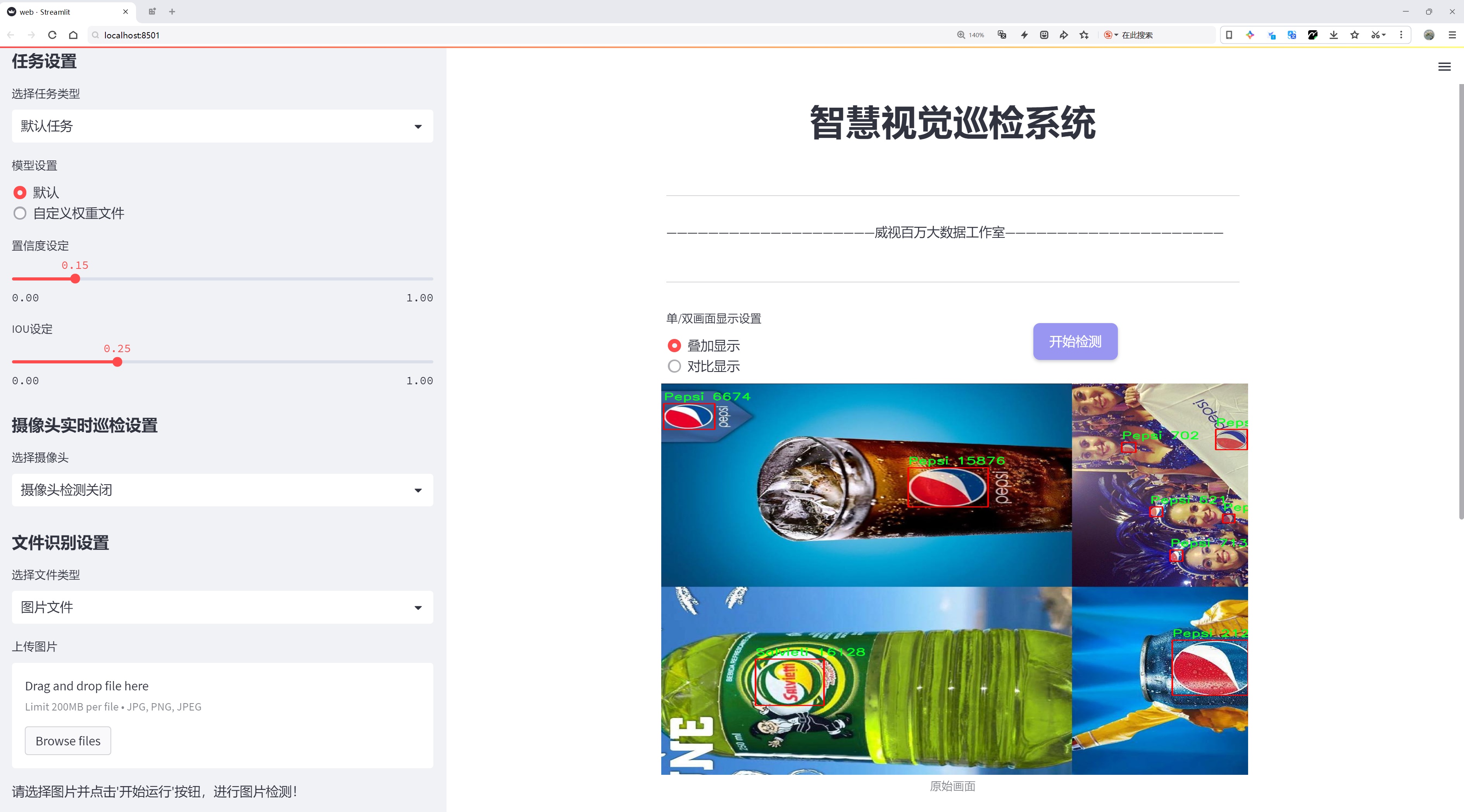Viewport: 1464px width, 812px height.
Task: Open the Streamlit app hamburger menu
Action: (x=1444, y=67)
